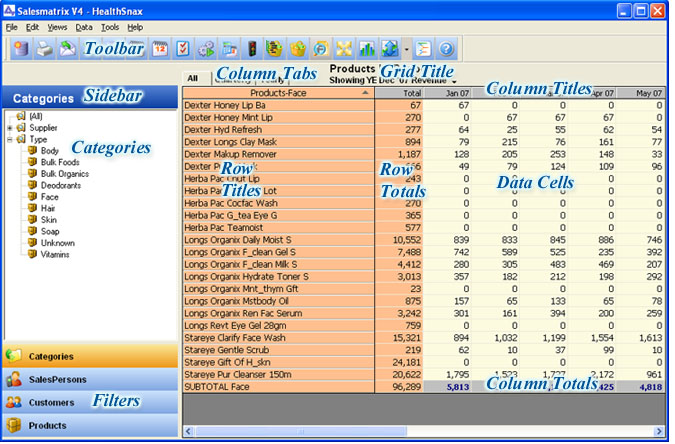Select the Soap category

click(50, 232)
